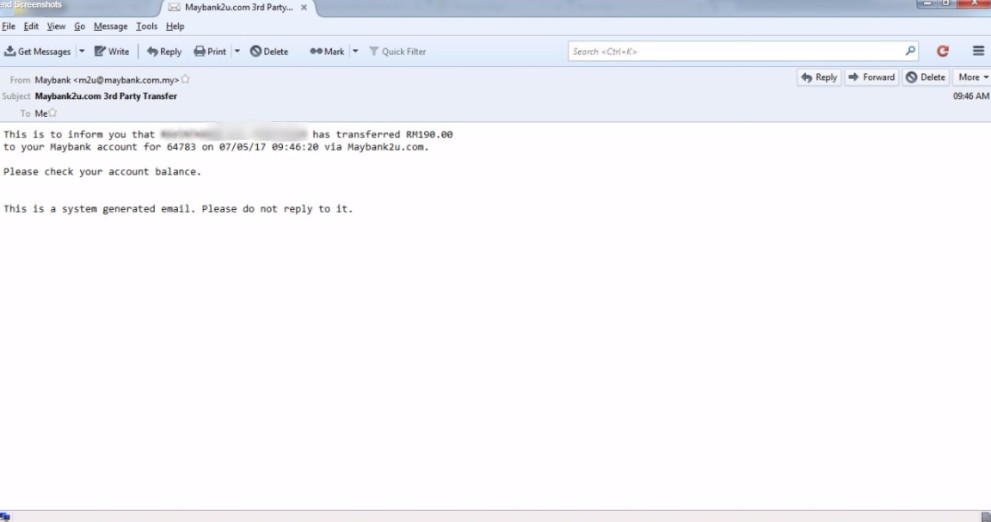Open the Help menu

(175, 27)
